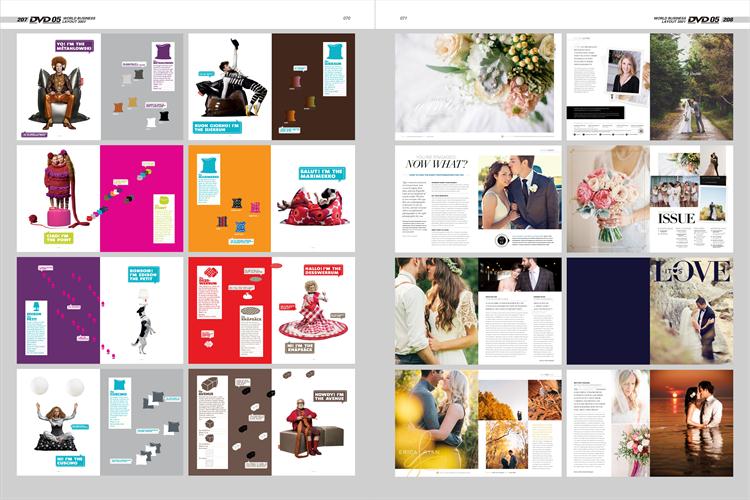Click the 'YO! I'M THE METAHLOWSKI' speech bubble
Viewport: 750px width, 500px height.
75,46
